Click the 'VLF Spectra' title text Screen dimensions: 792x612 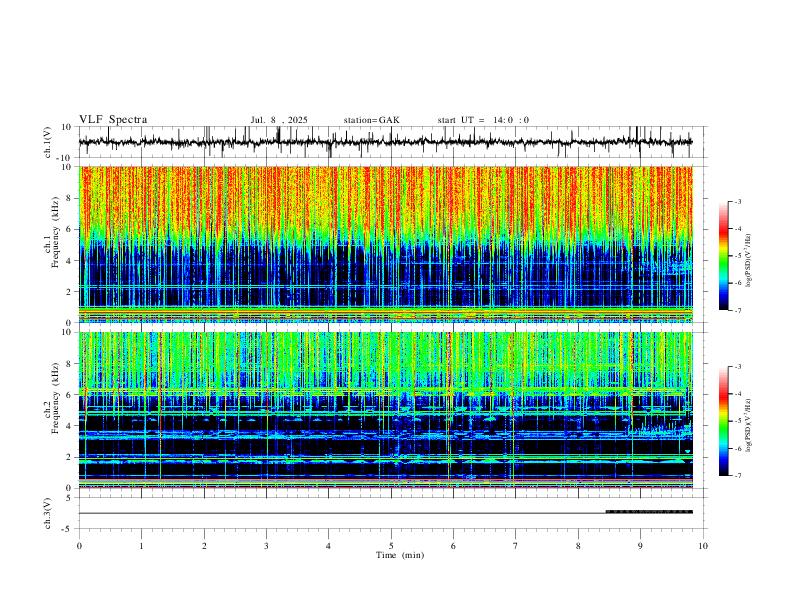[113, 120]
